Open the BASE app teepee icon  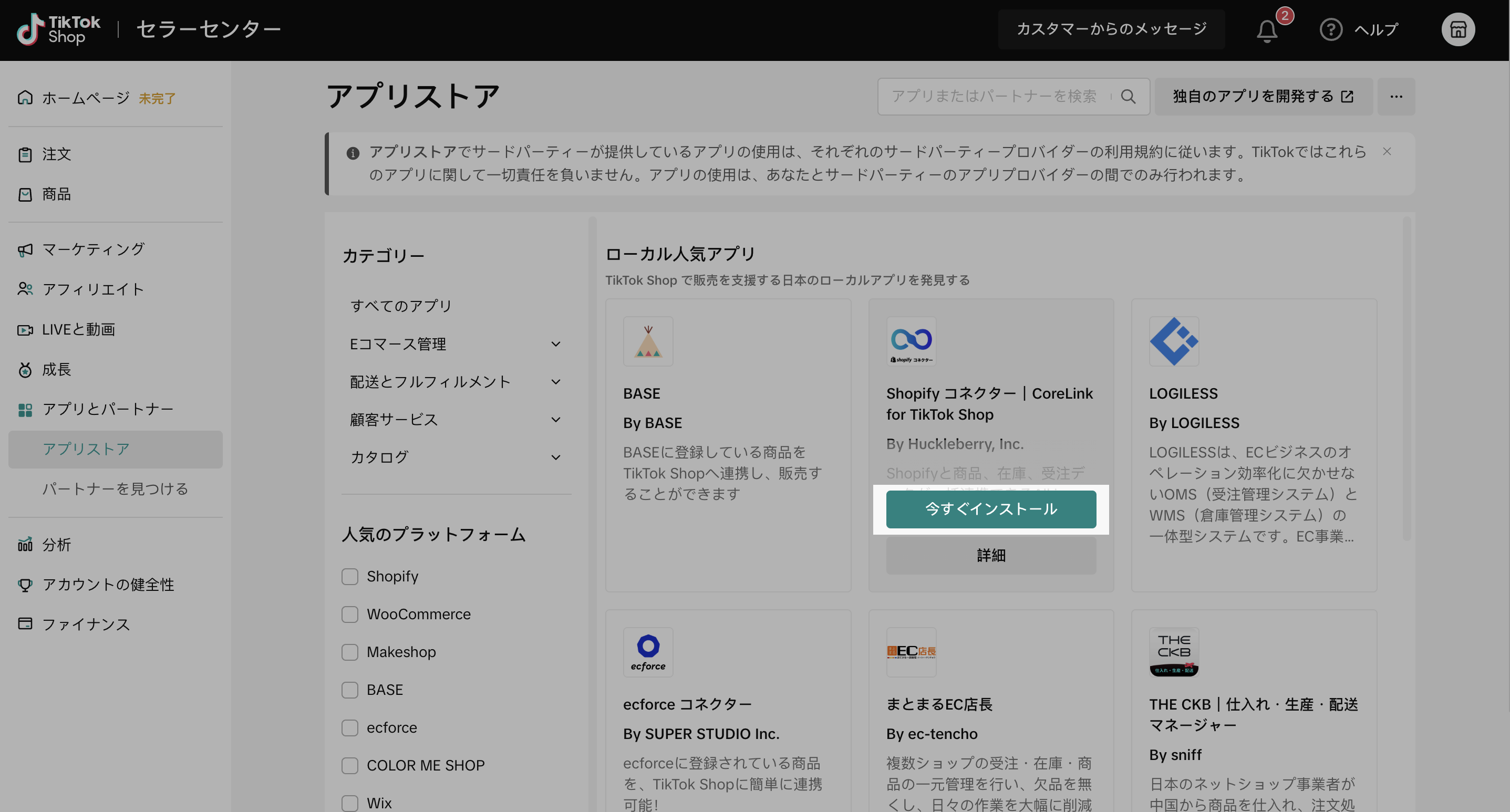tap(648, 341)
